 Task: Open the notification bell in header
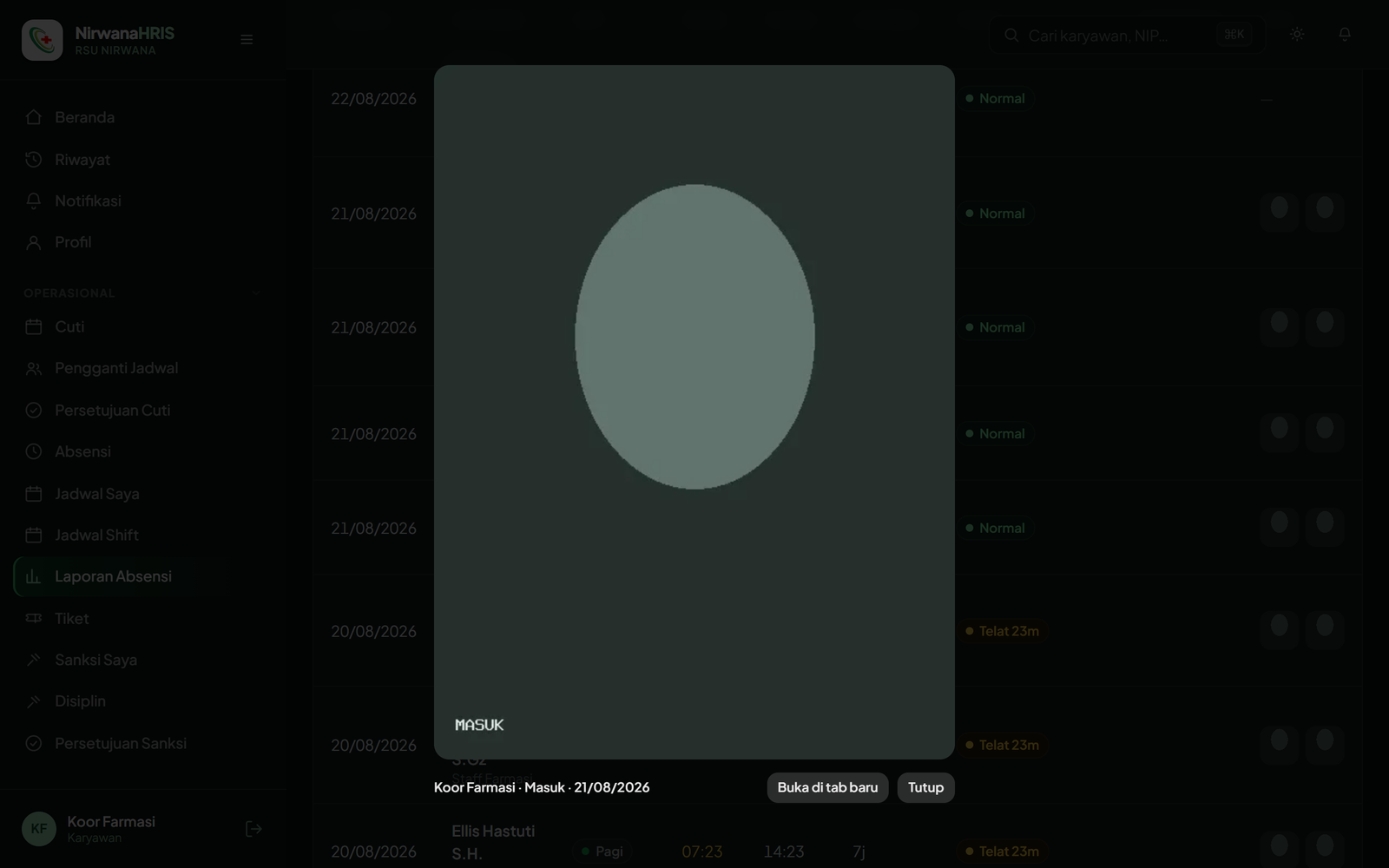click(1345, 35)
